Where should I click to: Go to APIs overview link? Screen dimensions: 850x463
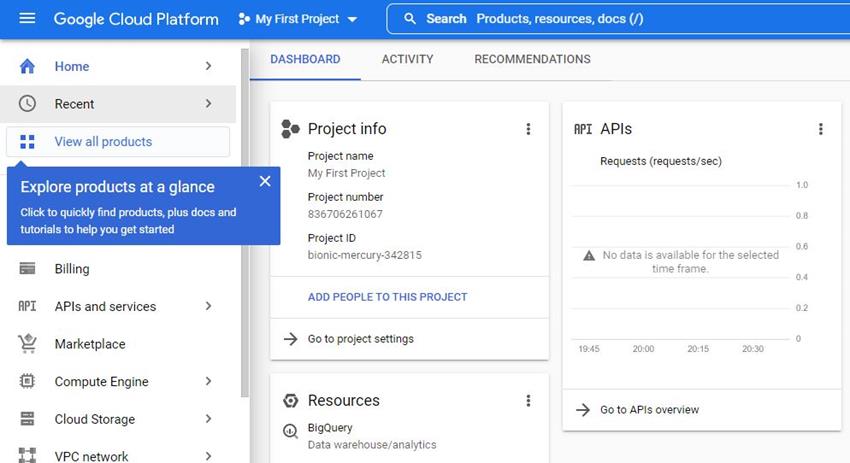coord(649,410)
